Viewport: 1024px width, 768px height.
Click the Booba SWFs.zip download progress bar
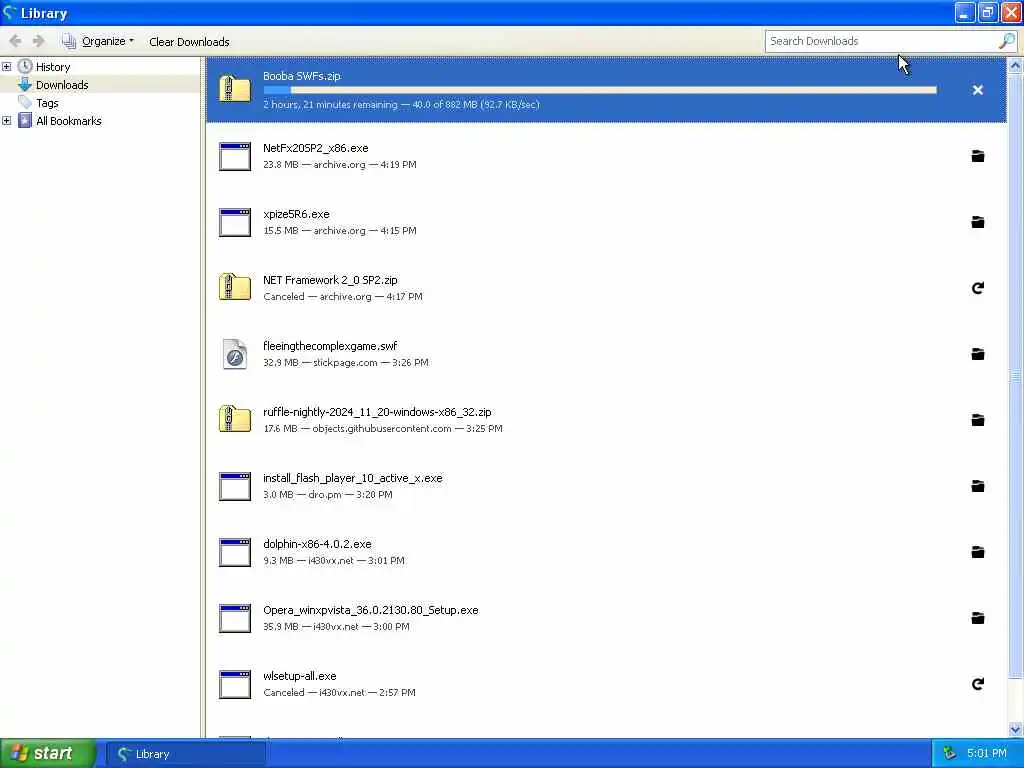pos(600,90)
